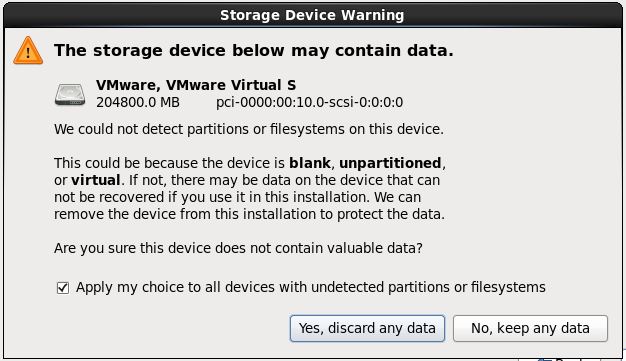Confirm with 'Yes, discard any data'
Screen dimensions: 626x361
click(367, 328)
